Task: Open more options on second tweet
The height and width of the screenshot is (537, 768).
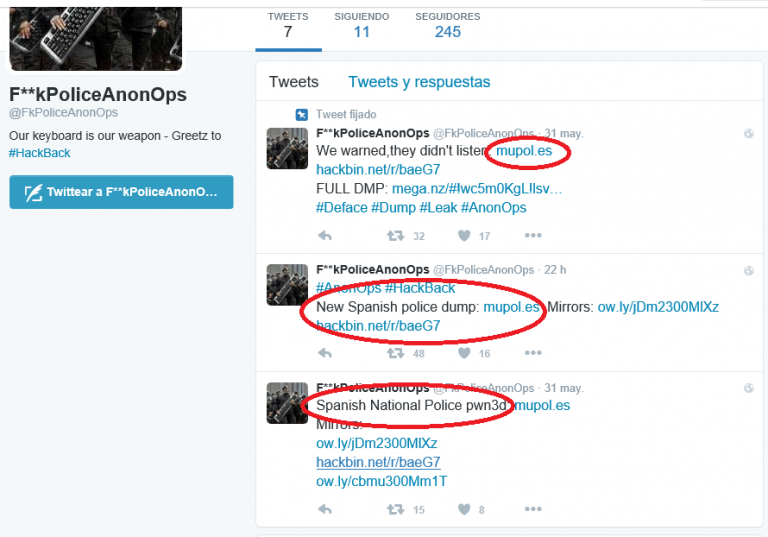Action: (532, 353)
